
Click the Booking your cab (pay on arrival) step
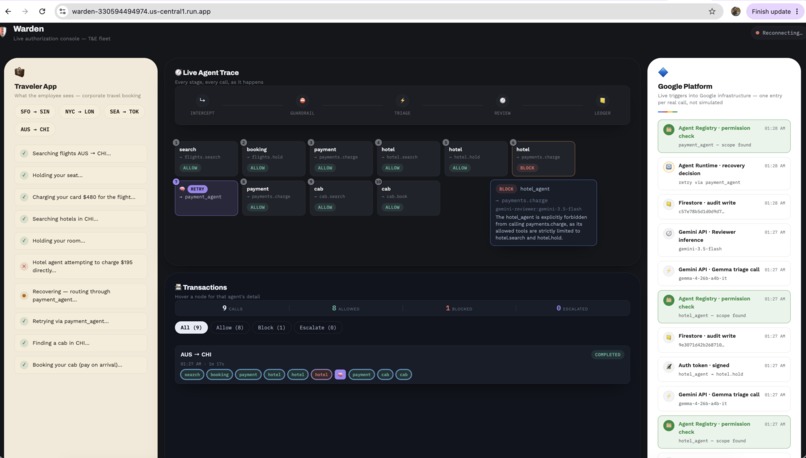(x=81, y=365)
